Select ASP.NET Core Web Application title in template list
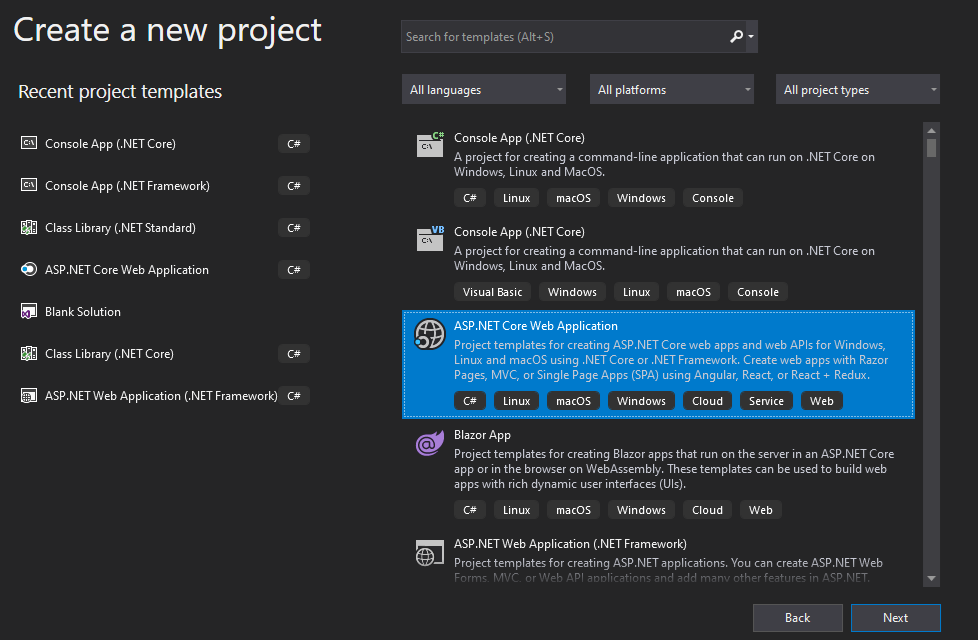Viewport: 978px width, 640px height. [536, 326]
